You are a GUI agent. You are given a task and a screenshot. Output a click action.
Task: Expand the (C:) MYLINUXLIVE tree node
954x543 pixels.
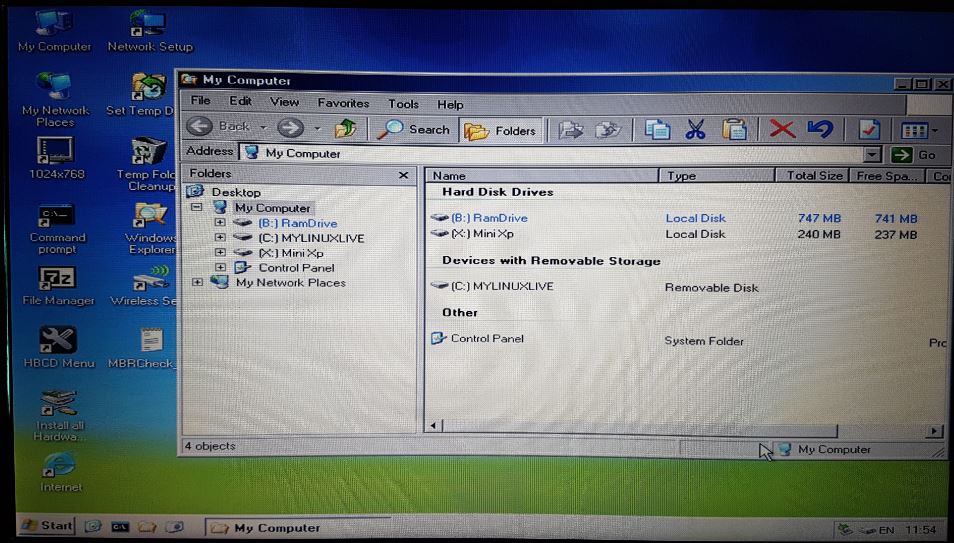coord(220,237)
